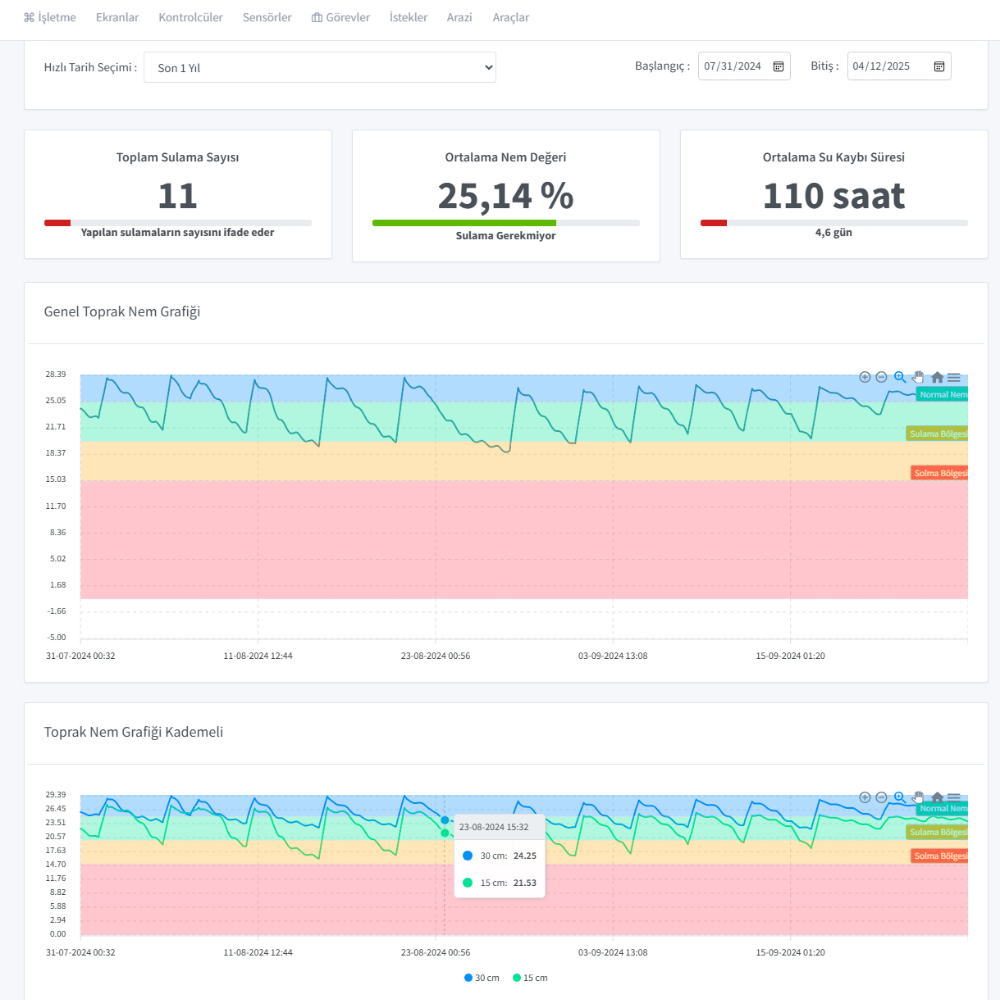Select panning mode on the Kademeli chart
Screen dimensions: 1000x1000
pos(917,797)
